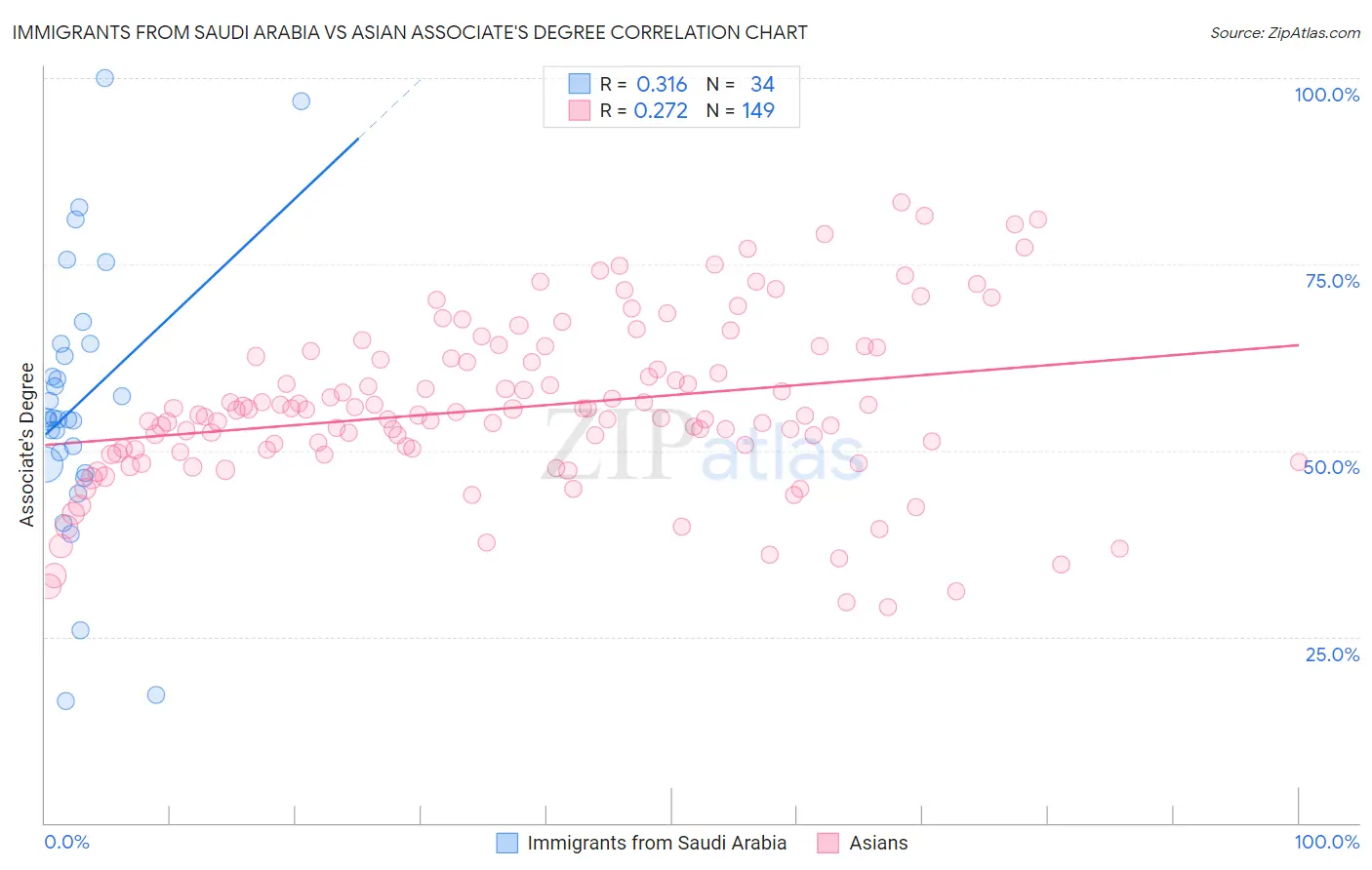Click the 25.0% y-axis tick label
This screenshot has height=870, width=1372.
(1332, 654)
